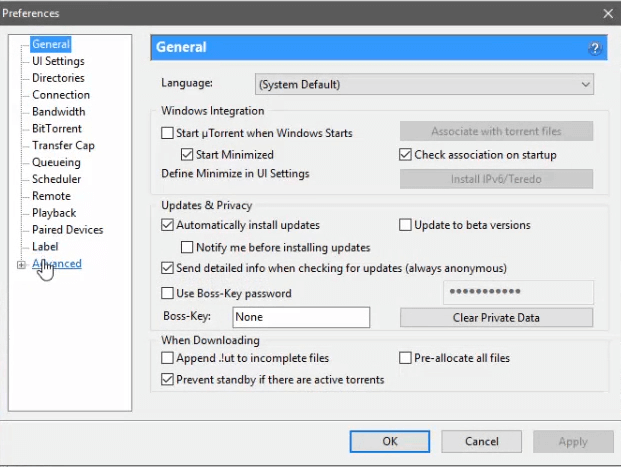The image size is (621, 467).
Task: Open UI Settings category
Action: (58, 61)
